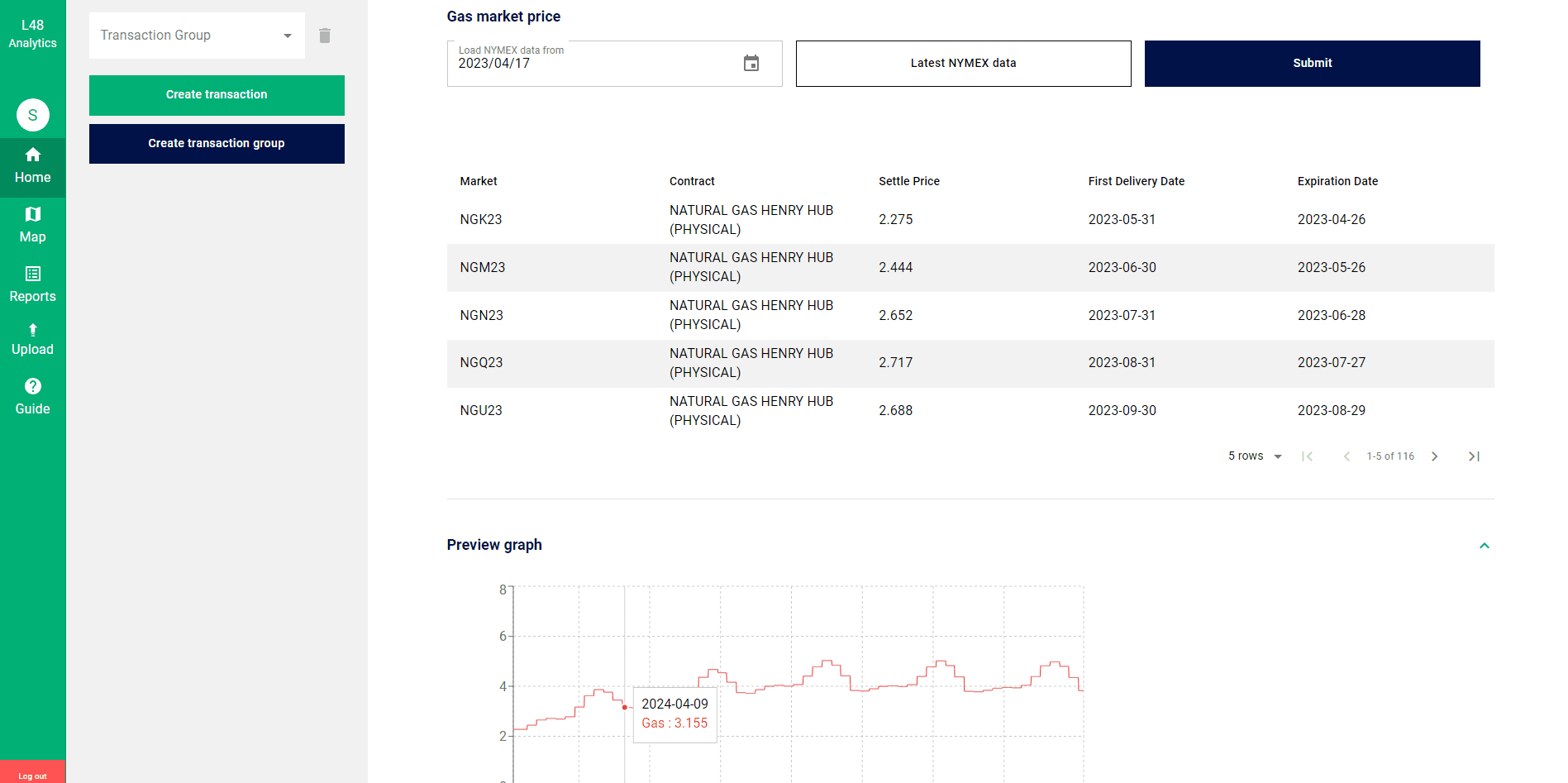This screenshot has height=783, width=1568.
Task: Select the NGQ23 market cell
Action: 482,363
